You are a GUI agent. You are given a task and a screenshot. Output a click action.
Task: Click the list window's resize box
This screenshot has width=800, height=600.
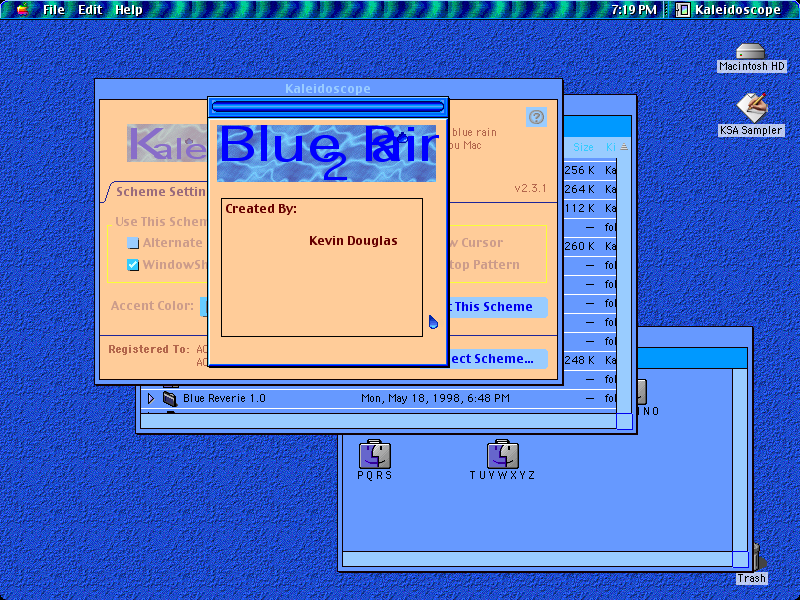click(x=625, y=421)
